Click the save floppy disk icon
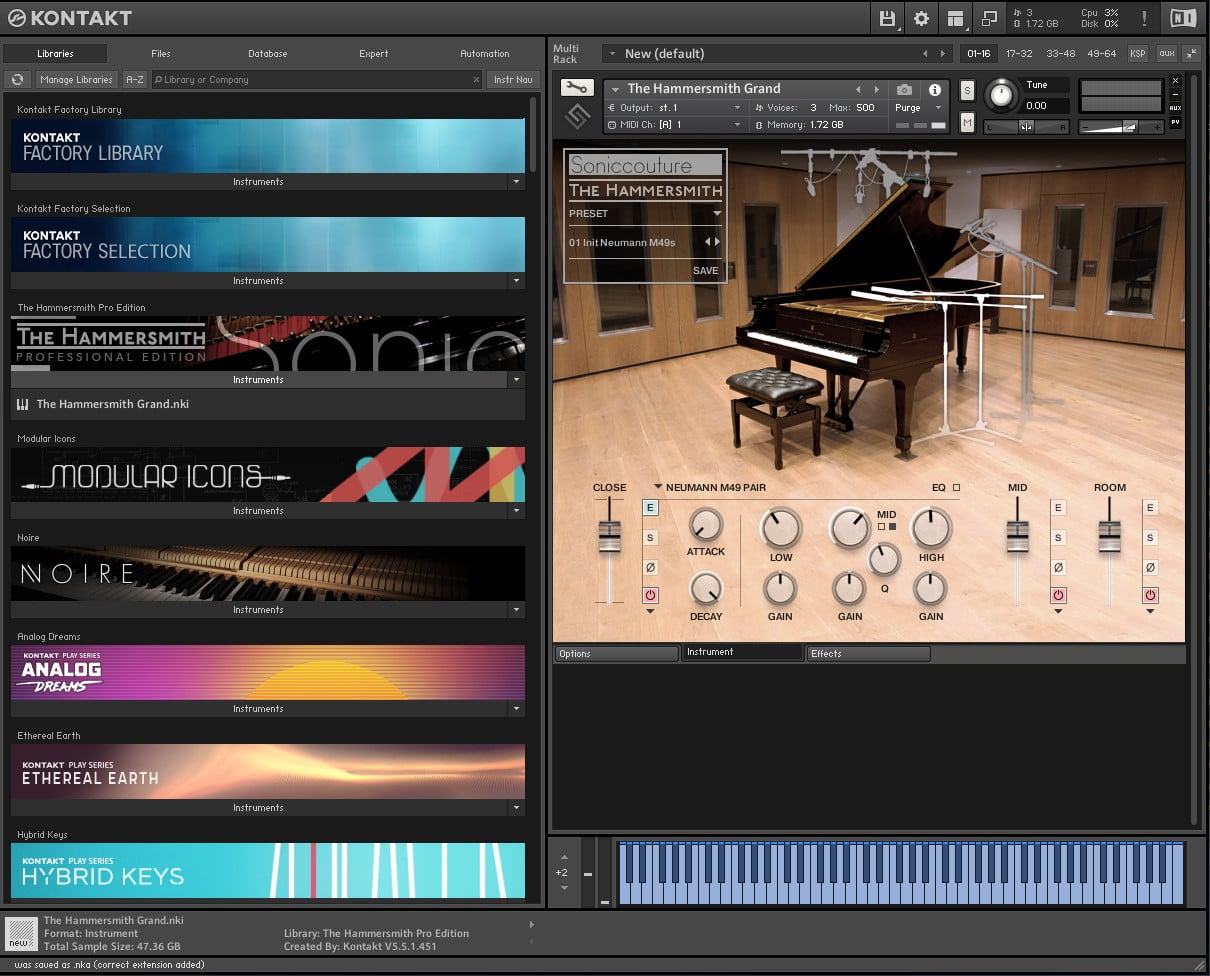Image resolution: width=1210 pixels, height=976 pixels. (887, 18)
